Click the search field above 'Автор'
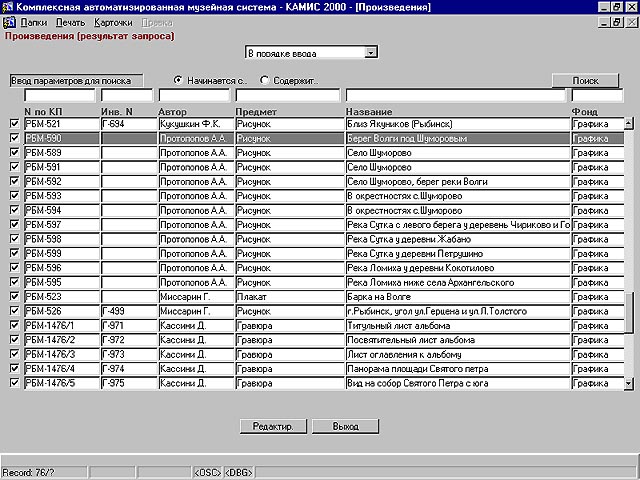640x480 pixels. coord(194,96)
